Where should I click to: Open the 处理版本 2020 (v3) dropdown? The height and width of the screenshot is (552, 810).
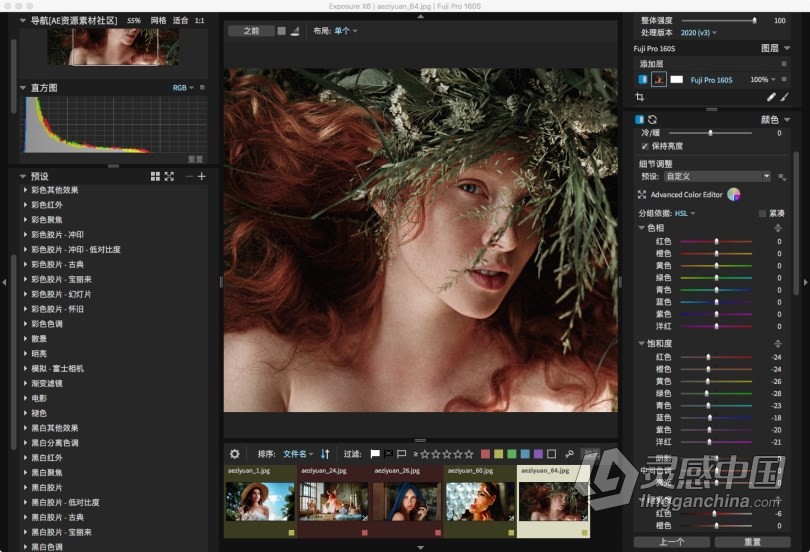pyautogui.click(x=698, y=33)
